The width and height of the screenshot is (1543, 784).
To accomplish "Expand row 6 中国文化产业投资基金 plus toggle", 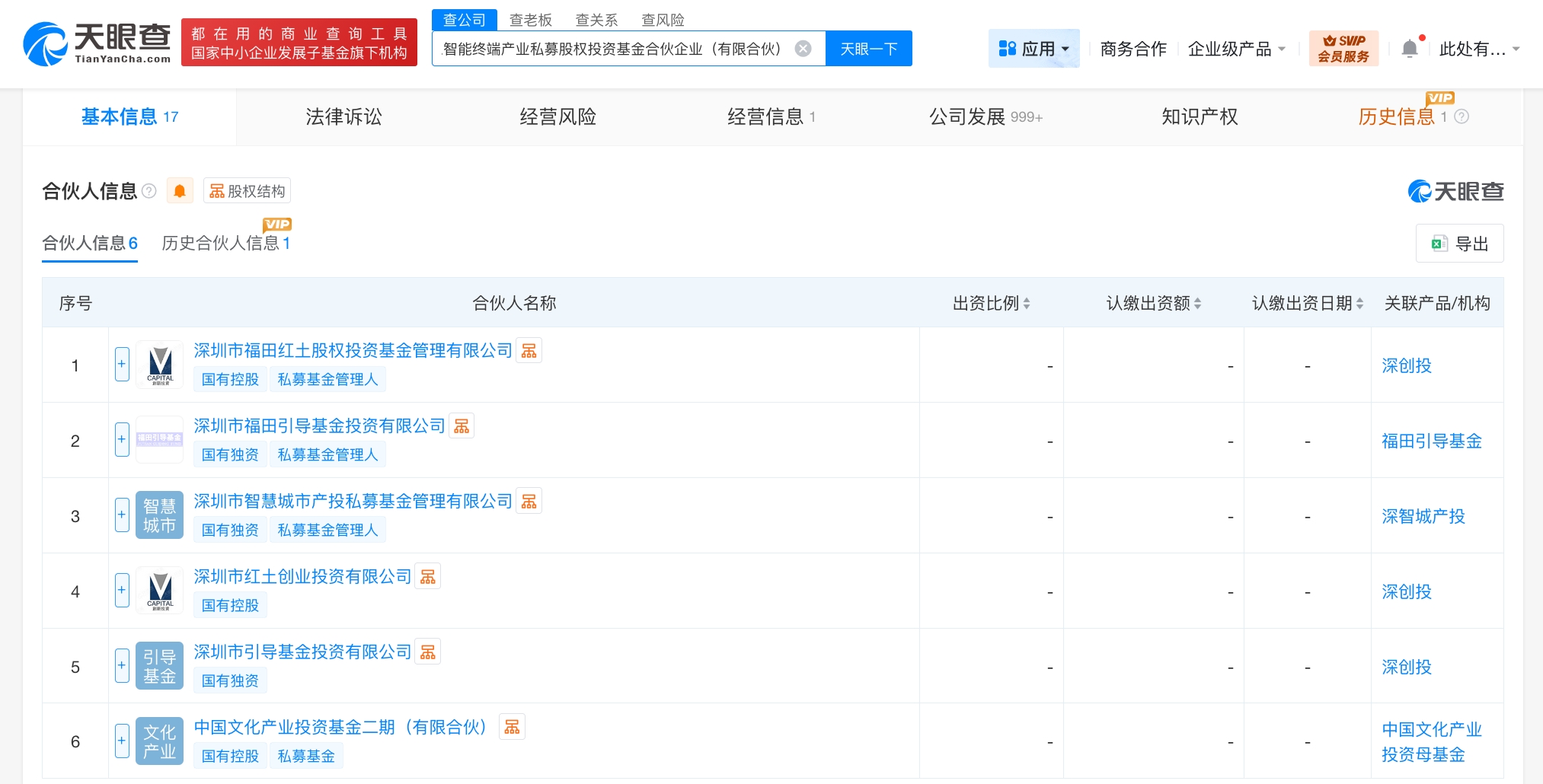I will click(x=122, y=741).
